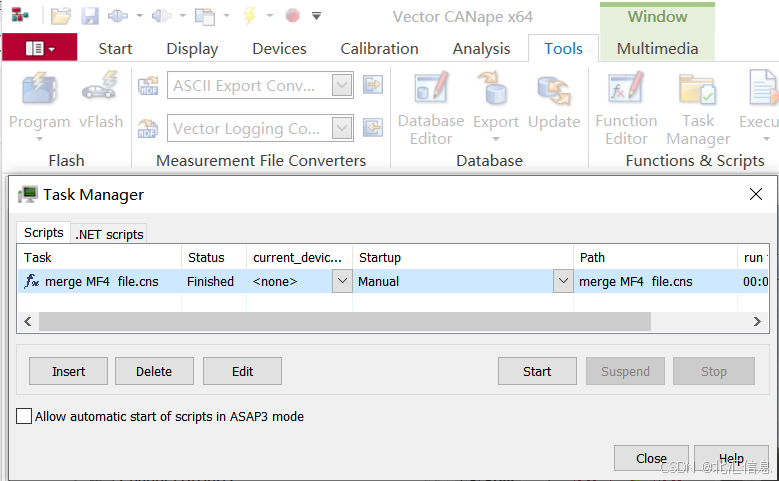Start the selected script
Image resolution: width=779 pixels, height=481 pixels.
(x=537, y=371)
